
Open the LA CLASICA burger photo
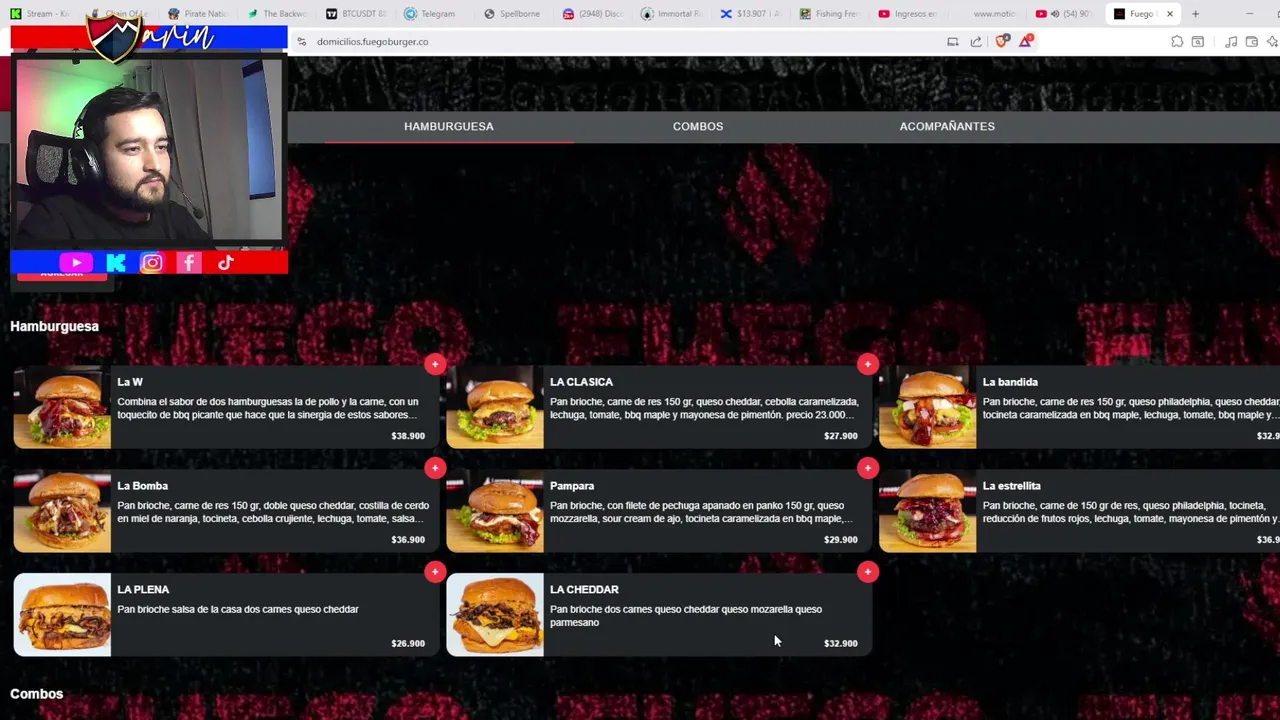pos(495,407)
